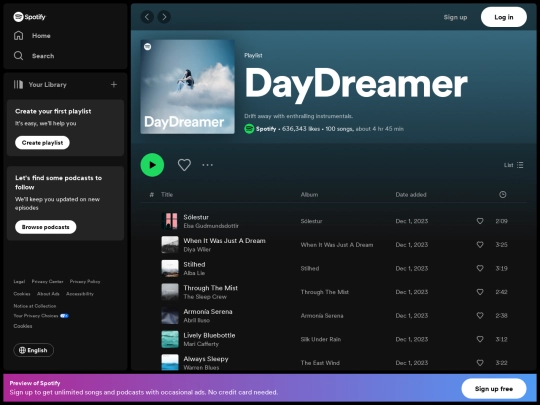The image size is (540, 405).
Task: Open artist Elsa Gudmundsdottir
Action: pyautogui.click(x=211, y=226)
